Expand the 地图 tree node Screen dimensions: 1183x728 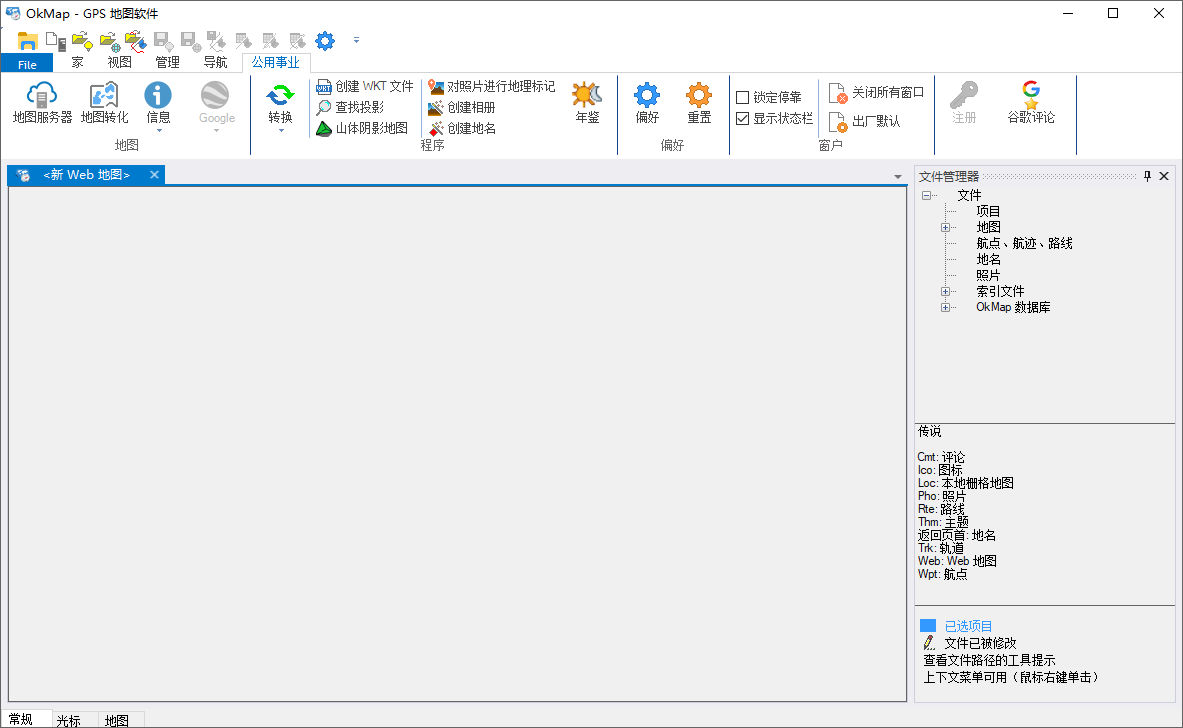click(944, 226)
